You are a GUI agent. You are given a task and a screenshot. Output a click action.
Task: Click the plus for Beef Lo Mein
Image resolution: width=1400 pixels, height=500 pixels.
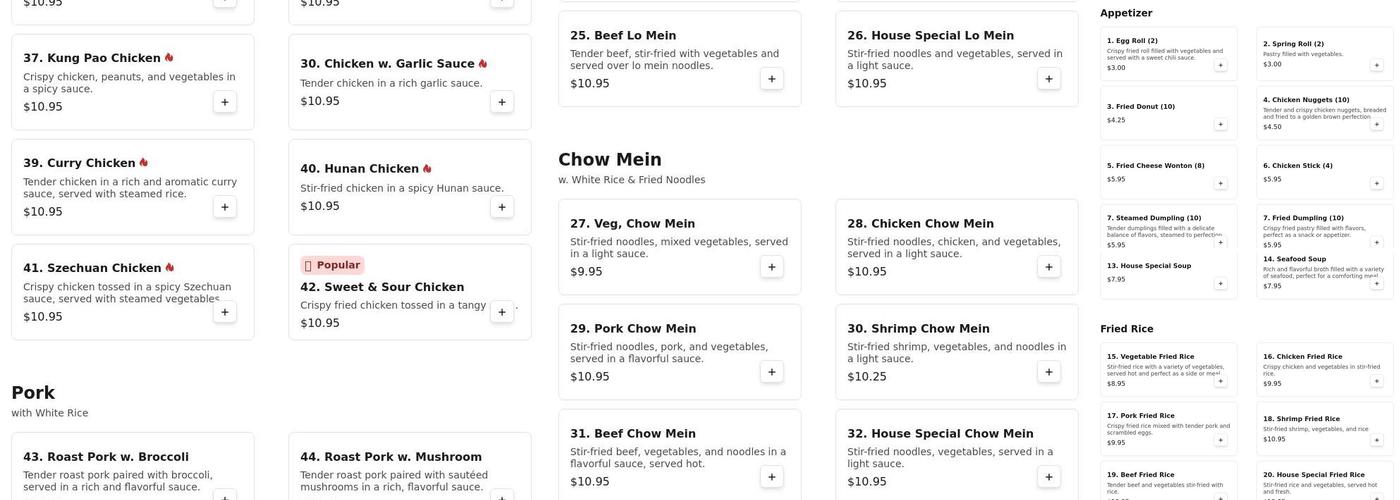tap(772, 79)
